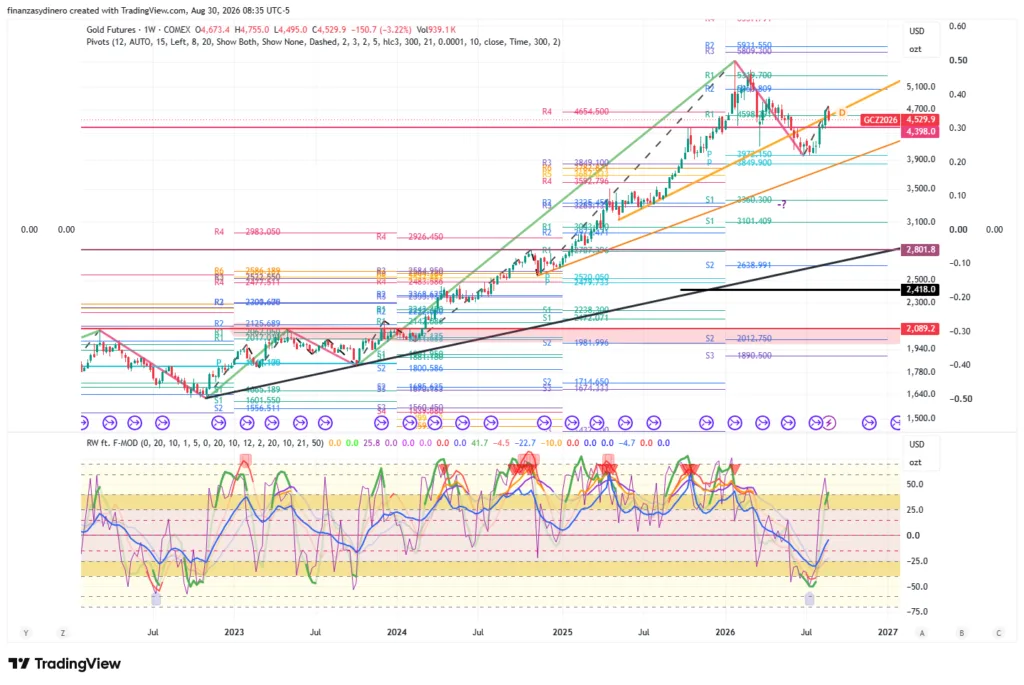Click the 3,500.0 price scale label
The width and height of the screenshot is (1024, 685).
921,189
